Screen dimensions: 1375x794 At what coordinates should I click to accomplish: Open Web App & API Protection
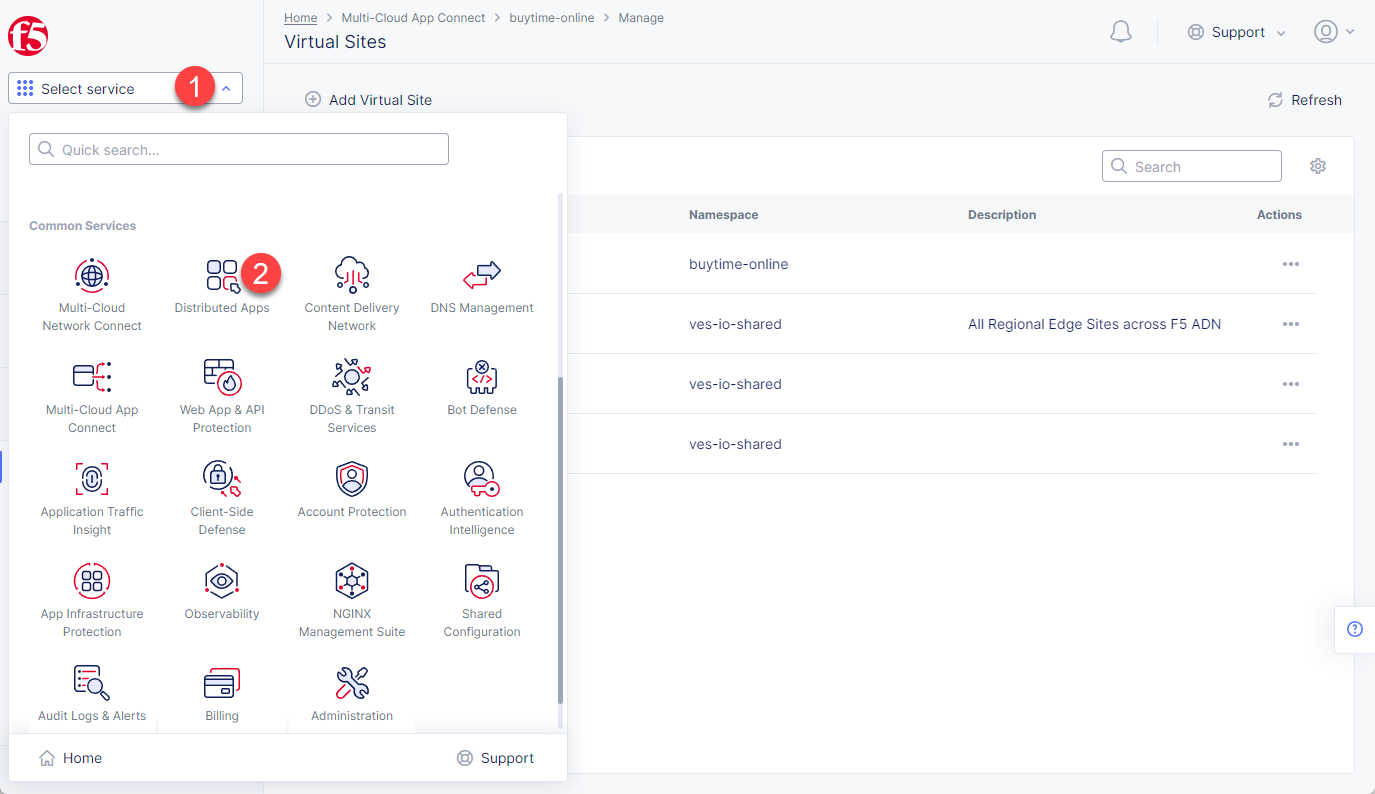[x=222, y=396]
